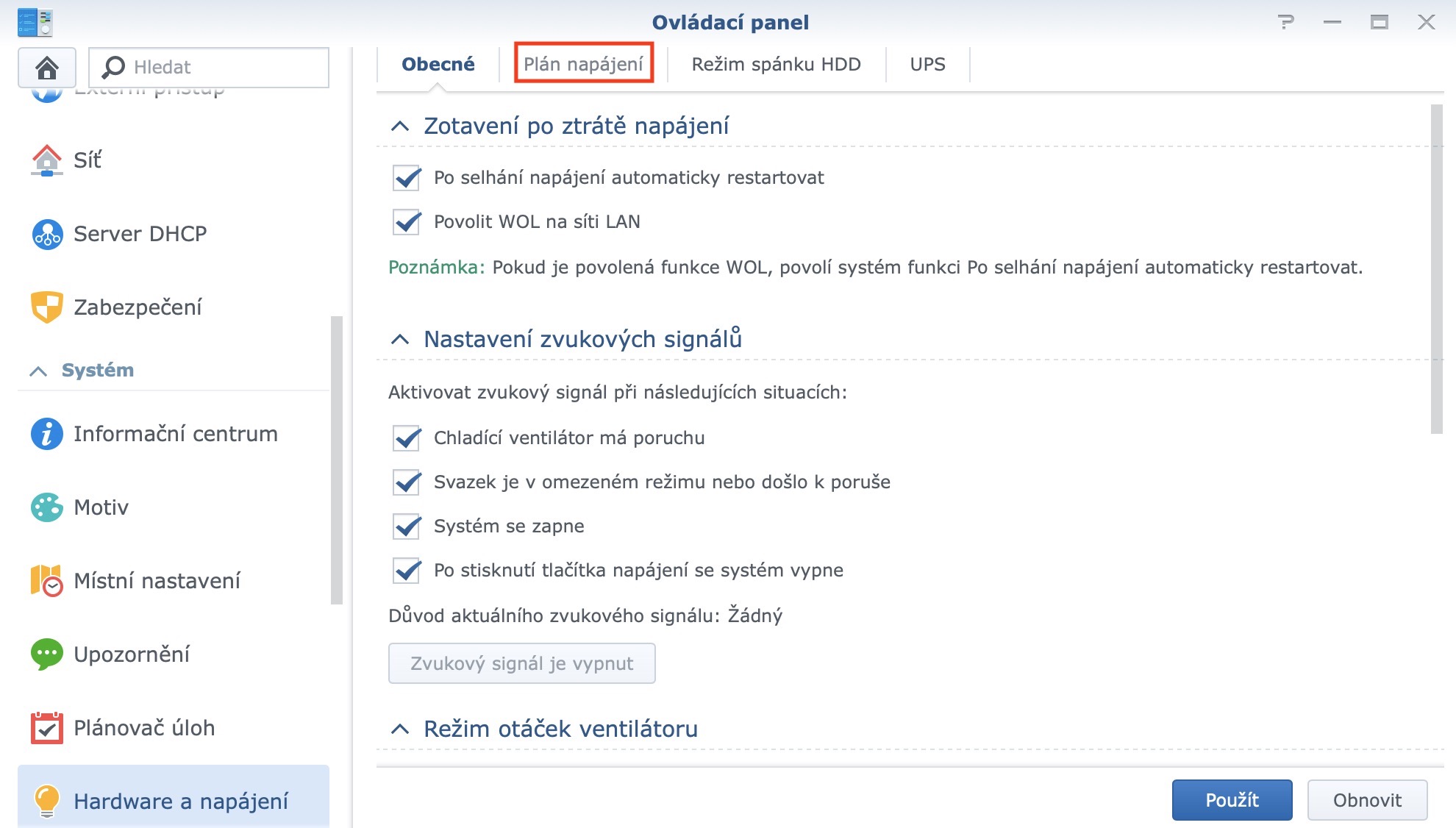Click the Použít button
Image resolution: width=1456 pixels, height=828 pixels.
click(x=1232, y=800)
